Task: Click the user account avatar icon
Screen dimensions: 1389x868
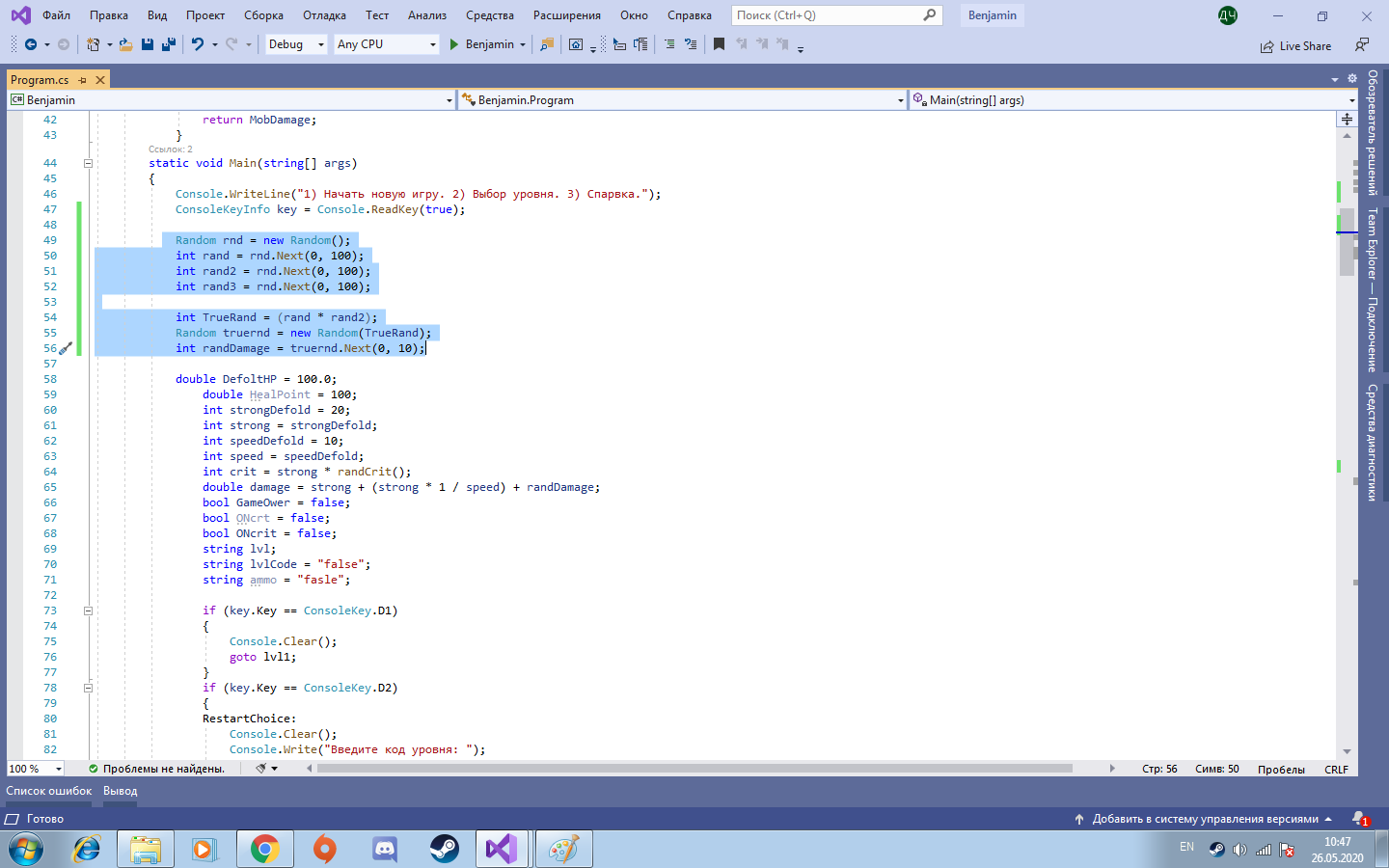Action: tap(1227, 15)
